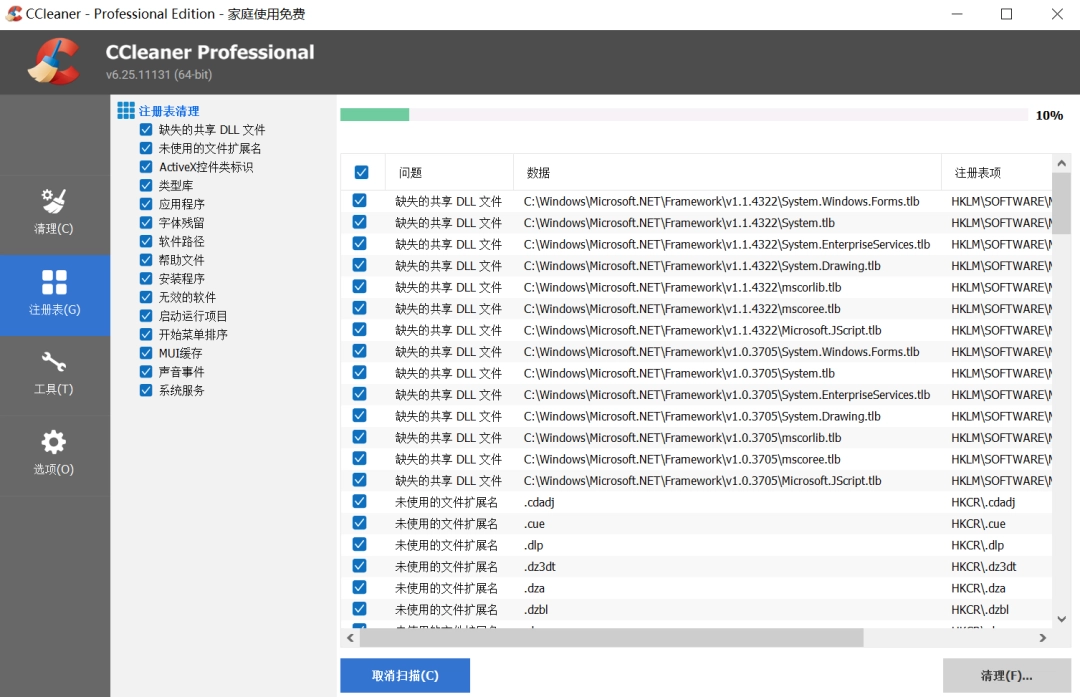The height and width of the screenshot is (697, 1080).
Task: Click the 数据 column header
Action: click(537, 172)
